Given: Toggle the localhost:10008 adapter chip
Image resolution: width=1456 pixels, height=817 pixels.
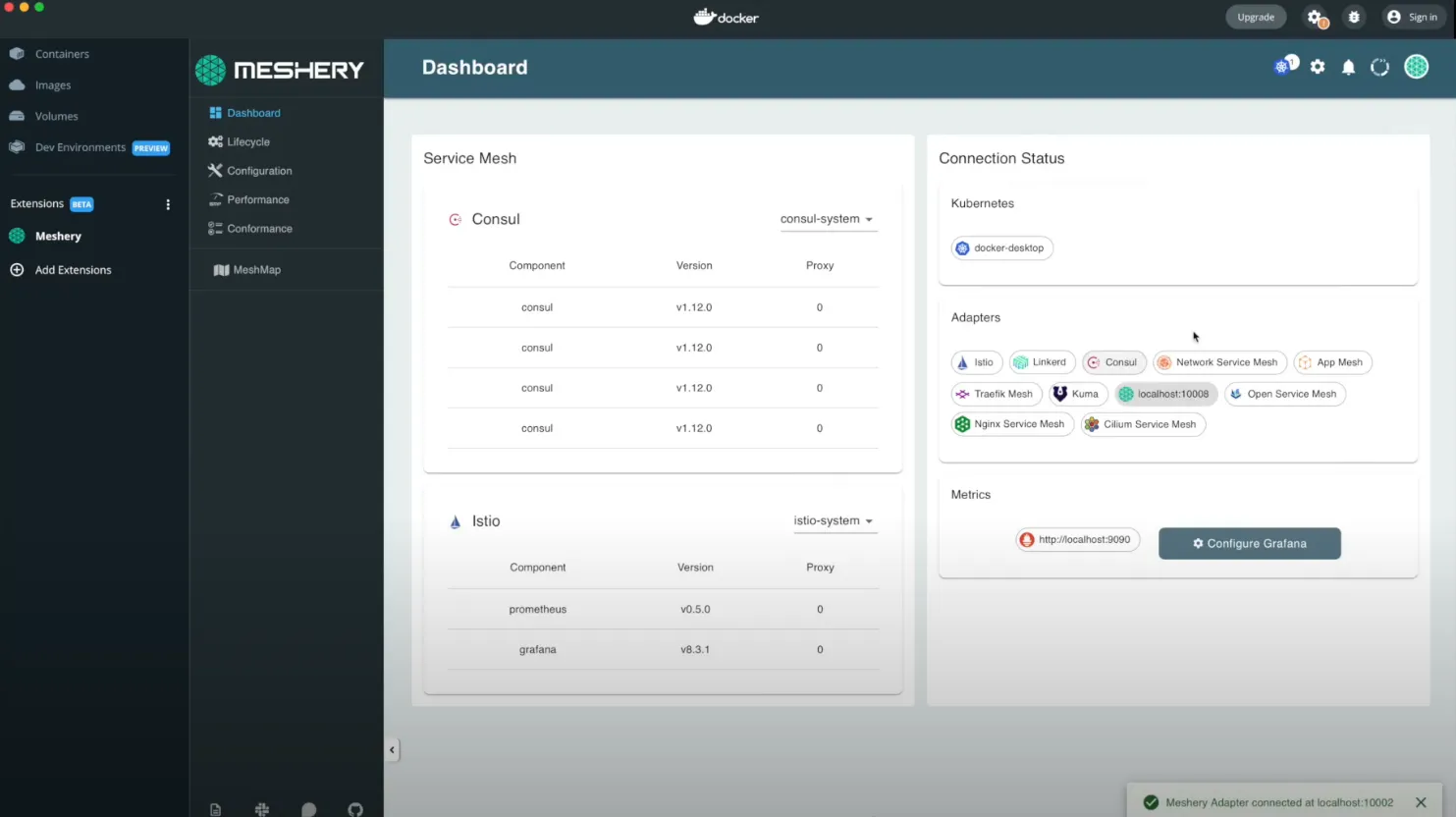Looking at the screenshot, I should 1165,394.
